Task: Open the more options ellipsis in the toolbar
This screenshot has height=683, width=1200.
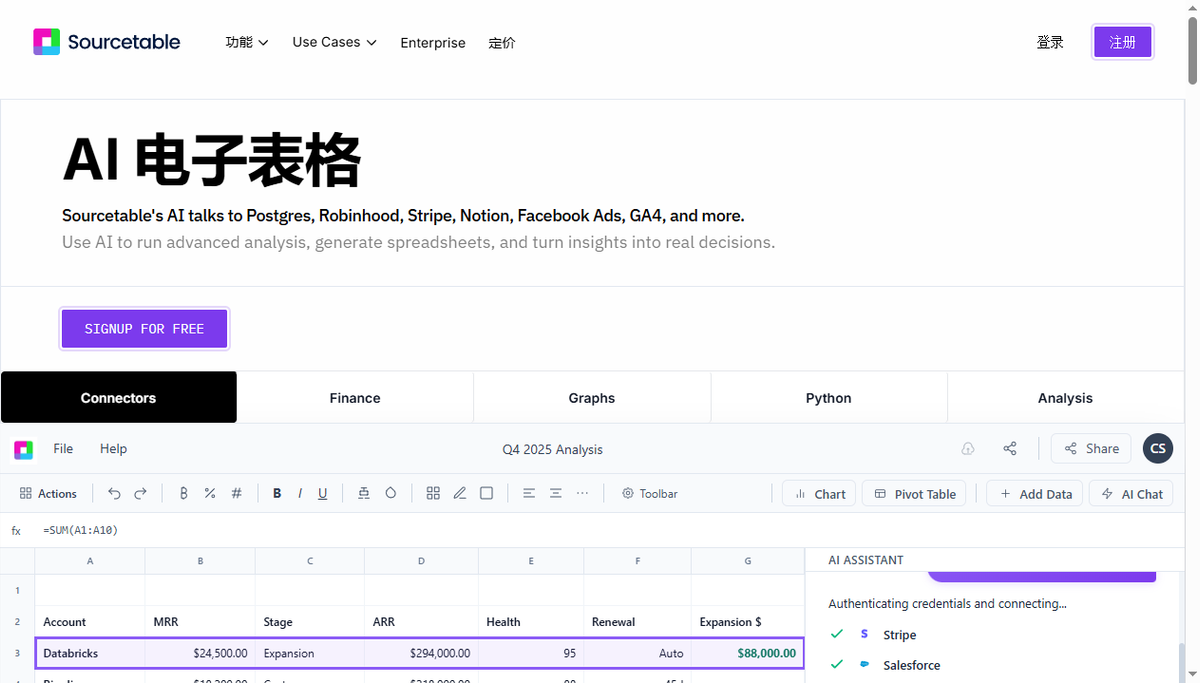Action: tap(583, 494)
